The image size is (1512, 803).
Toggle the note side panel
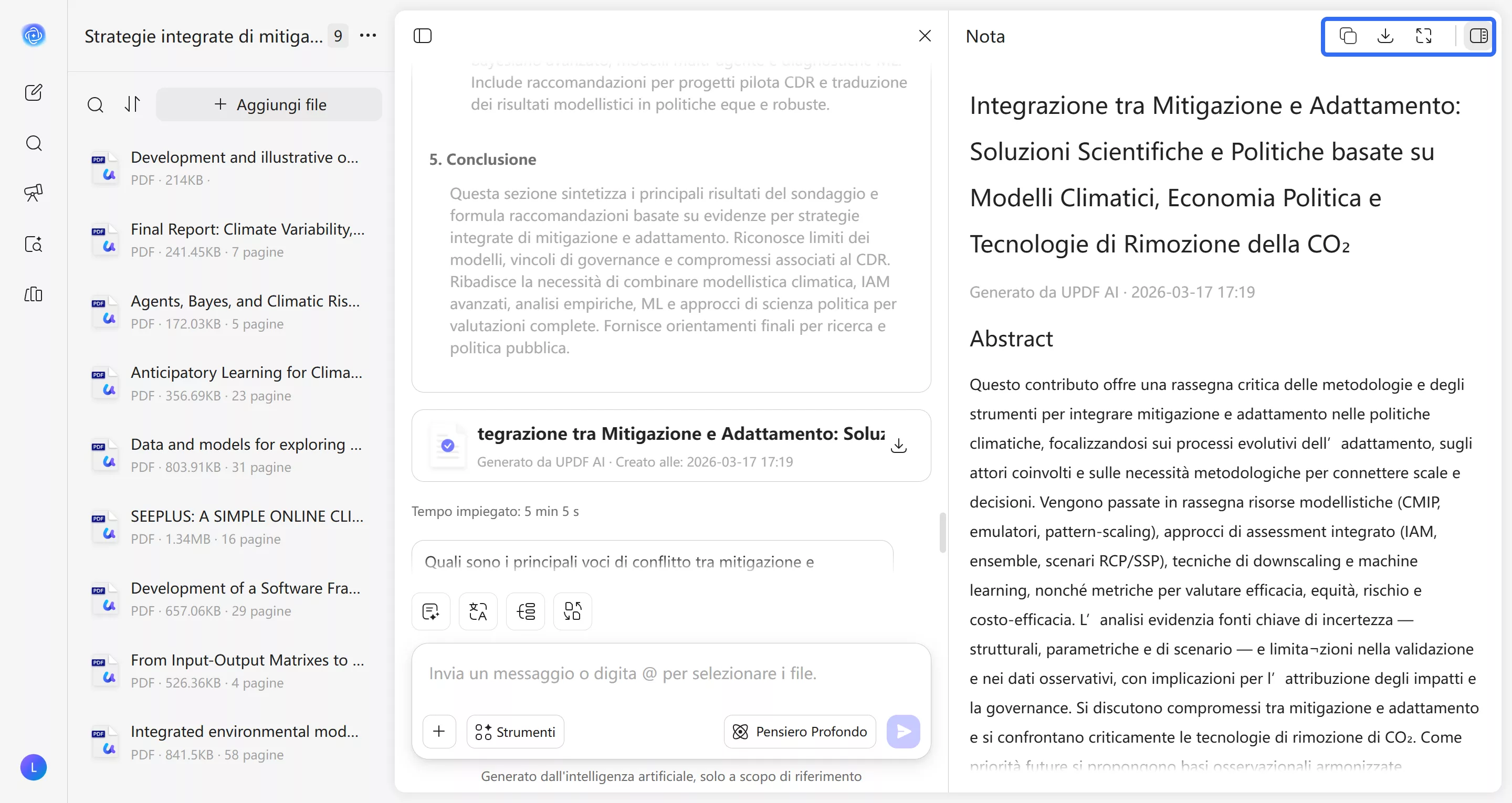[x=1478, y=36]
